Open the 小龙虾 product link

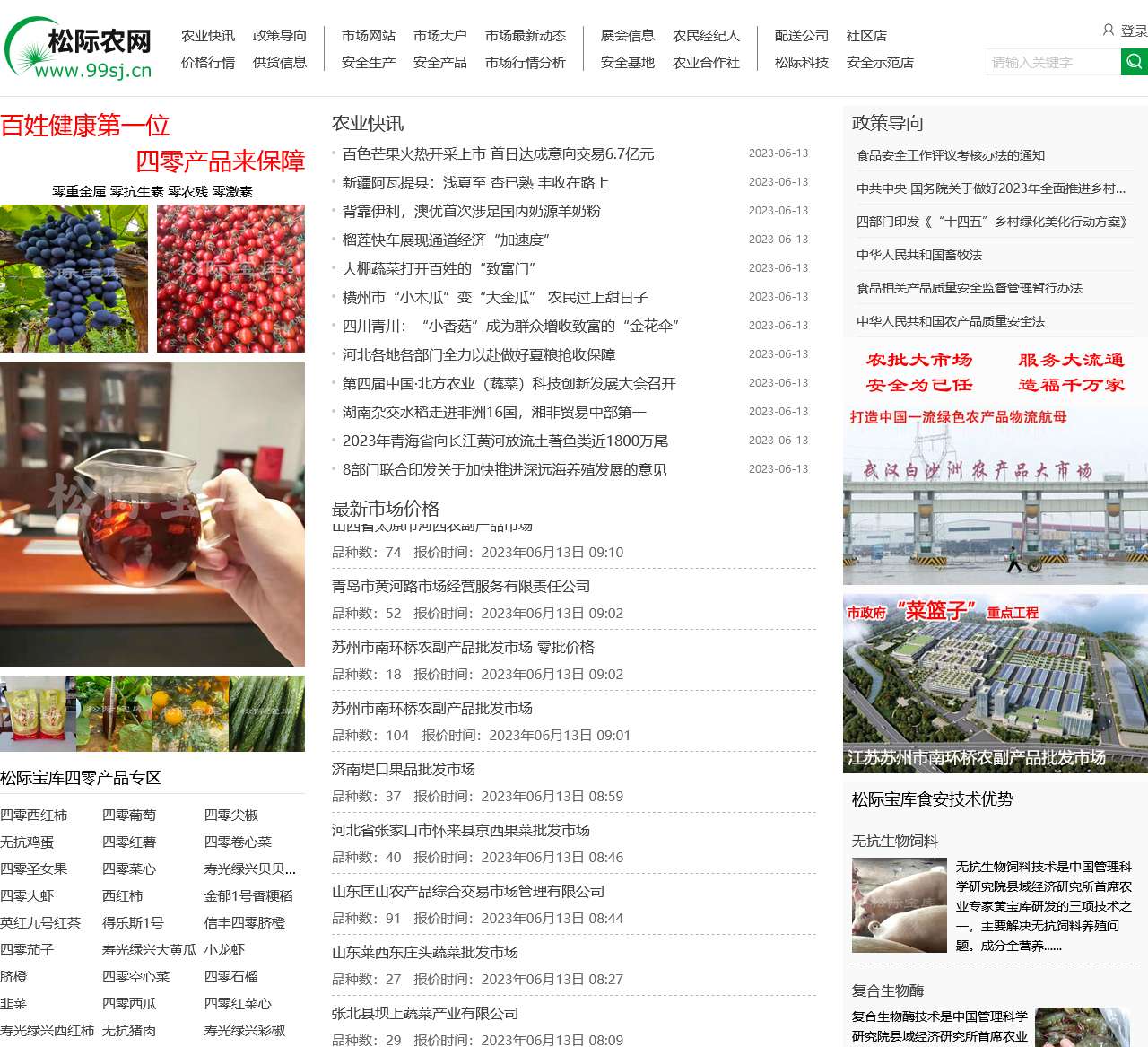pyautogui.click(x=224, y=950)
